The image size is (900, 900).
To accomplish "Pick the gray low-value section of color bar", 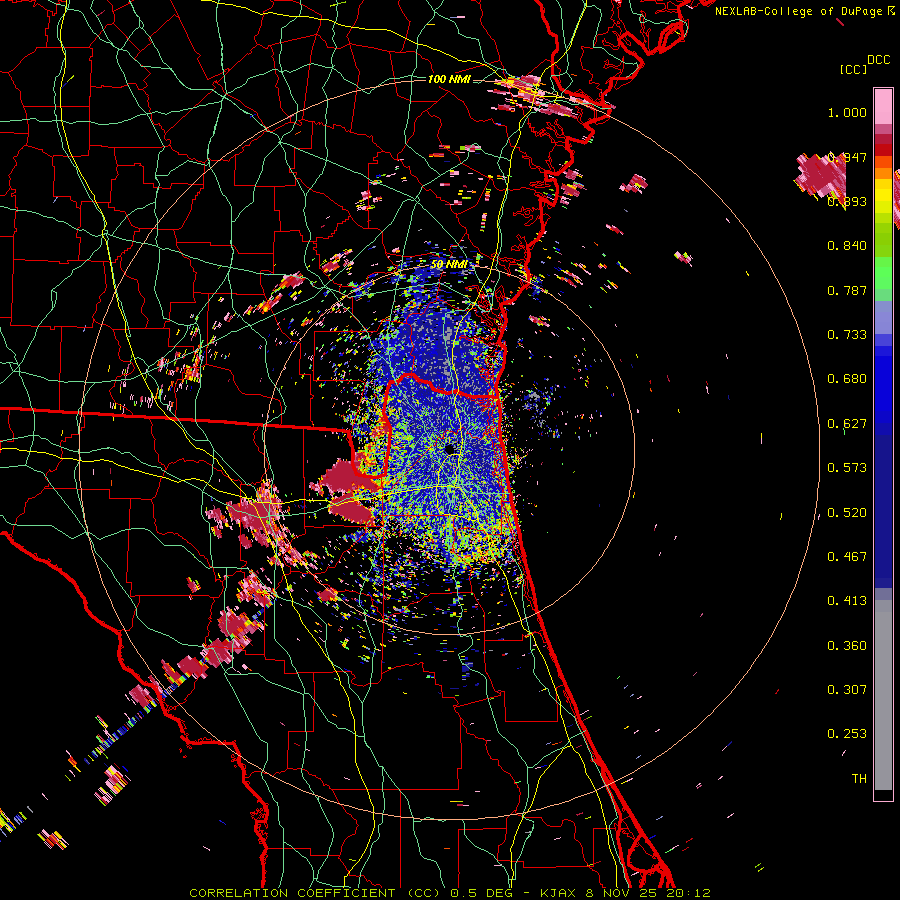I will [x=883, y=695].
